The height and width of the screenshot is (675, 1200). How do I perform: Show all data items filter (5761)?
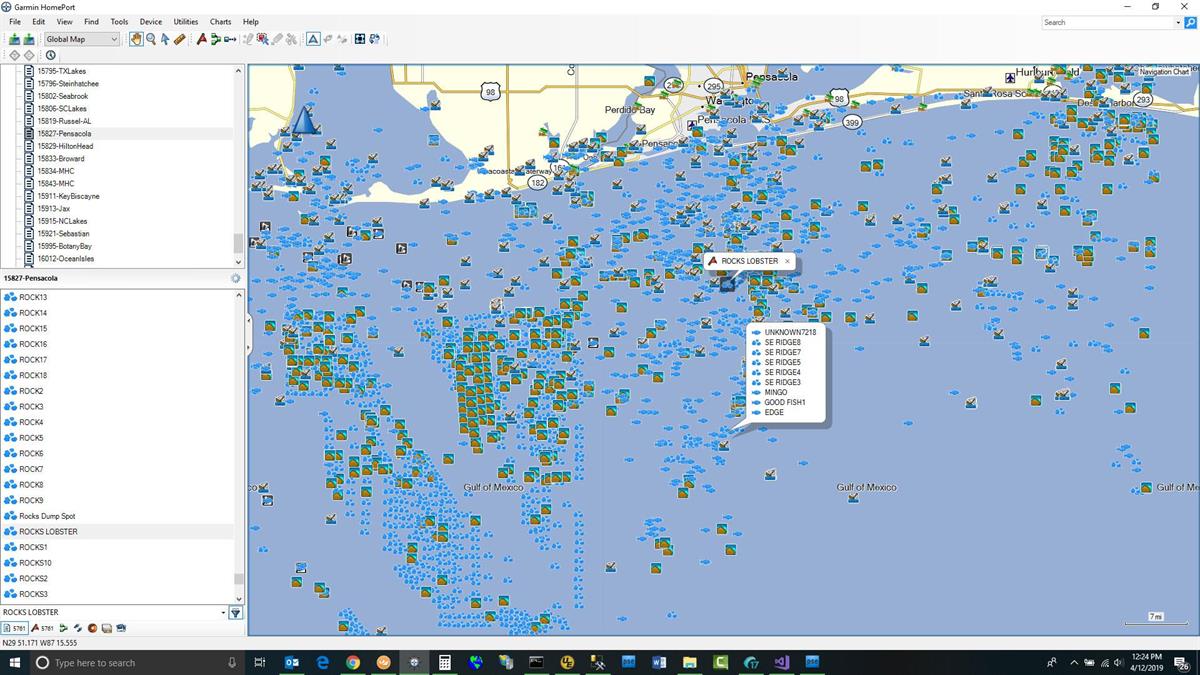point(14,628)
